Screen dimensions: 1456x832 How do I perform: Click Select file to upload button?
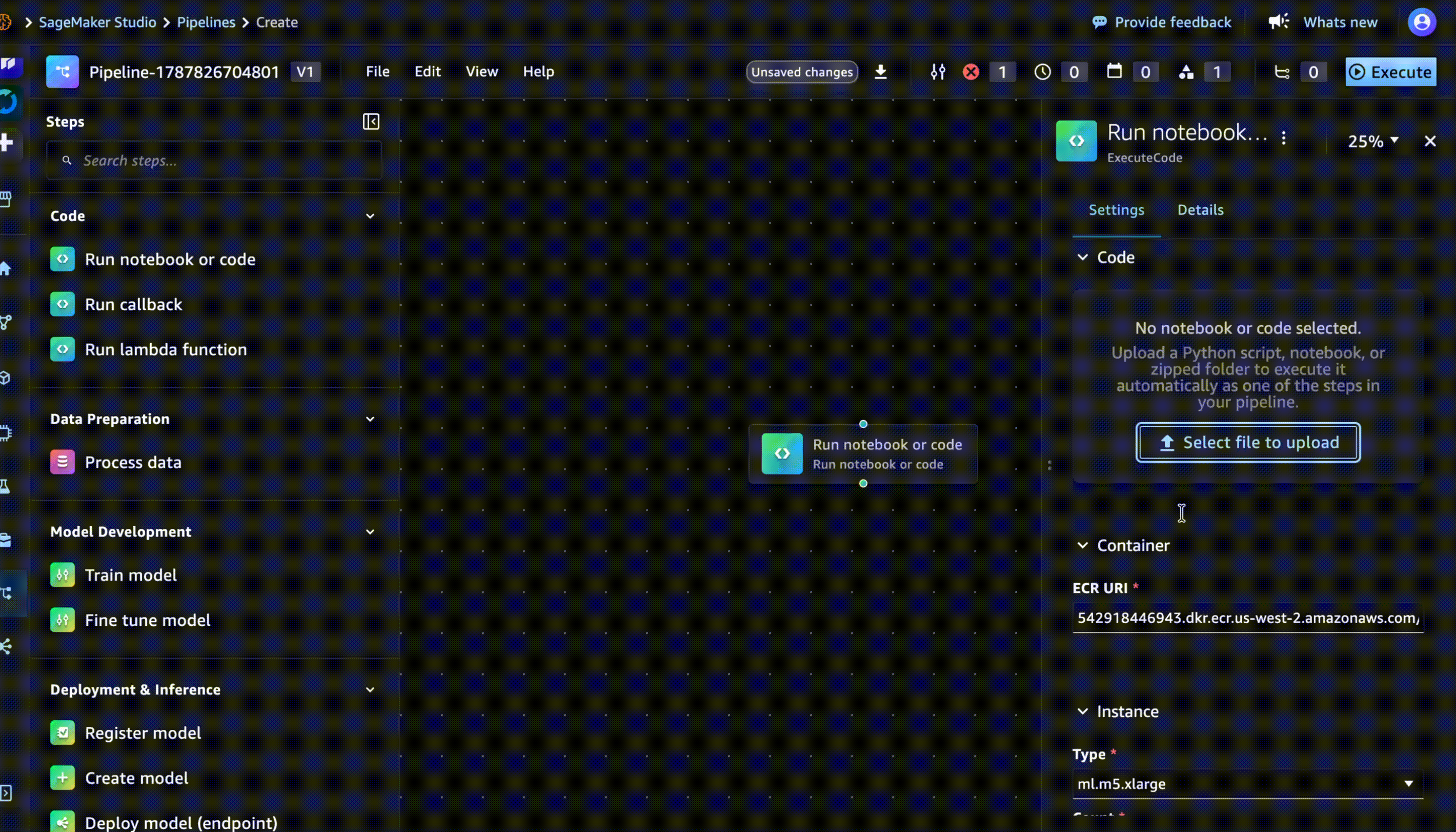[1247, 442]
